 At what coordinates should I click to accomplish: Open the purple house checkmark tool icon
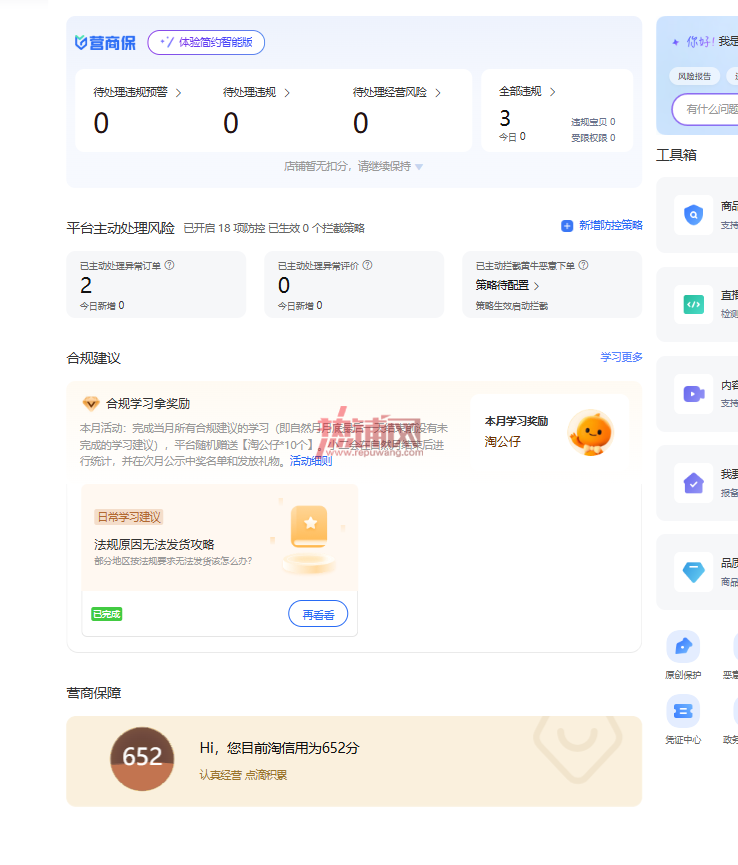(693, 483)
